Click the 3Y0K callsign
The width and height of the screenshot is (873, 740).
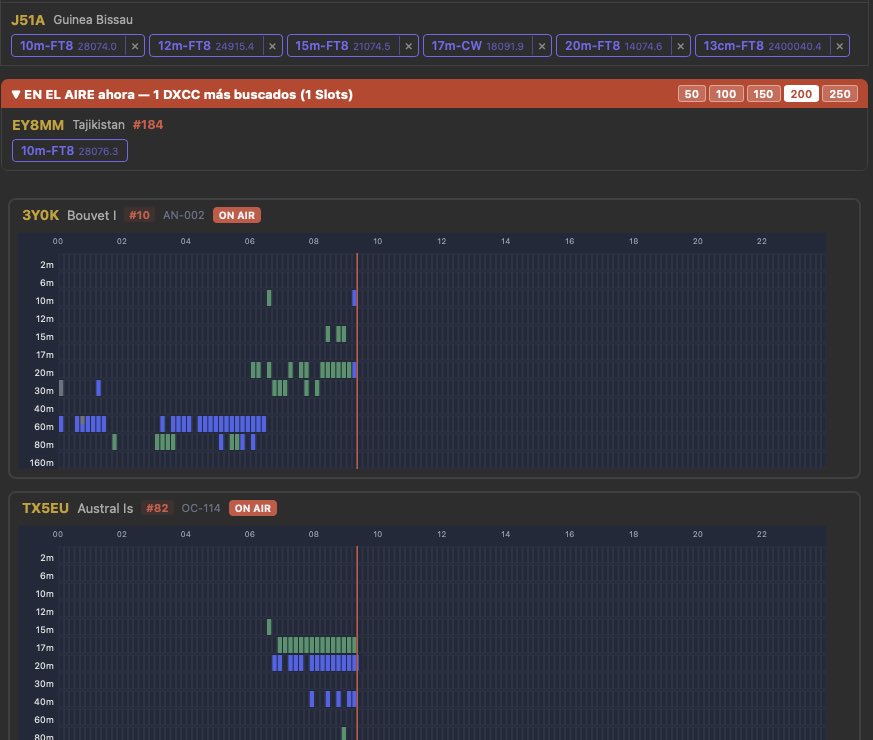tap(41, 215)
